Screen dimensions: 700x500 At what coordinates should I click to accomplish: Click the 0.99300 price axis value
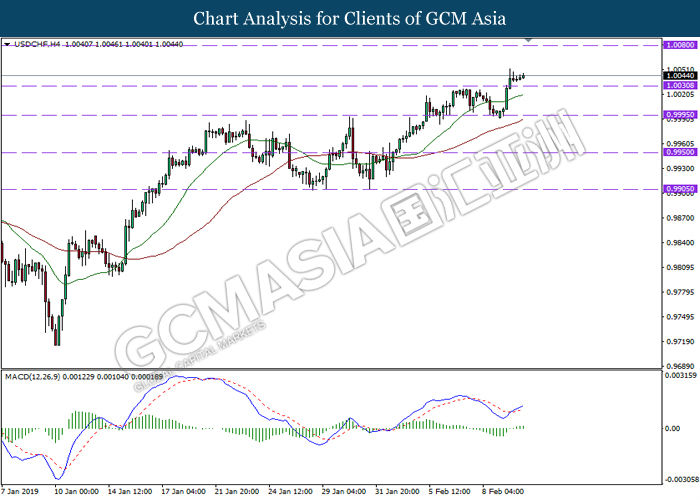680,169
